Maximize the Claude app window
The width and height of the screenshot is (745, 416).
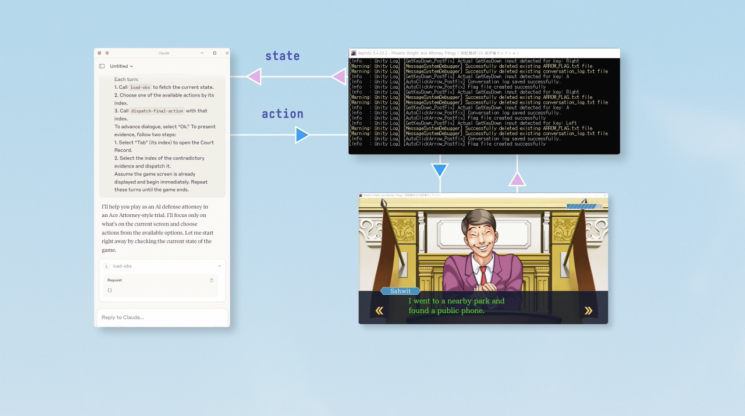(x=213, y=52)
